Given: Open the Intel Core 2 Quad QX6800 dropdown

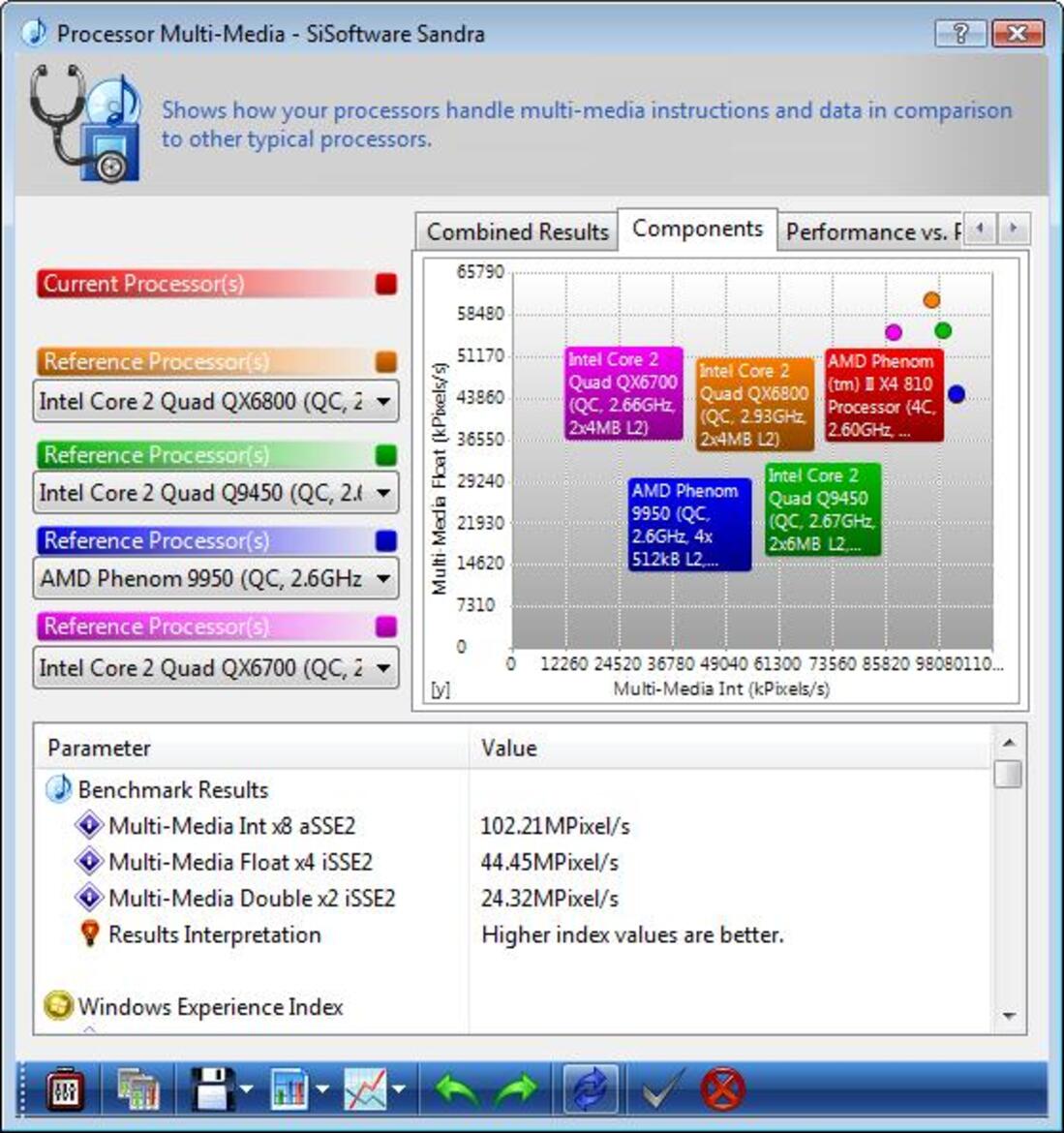Looking at the screenshot, I should click(x=215, y=401).
